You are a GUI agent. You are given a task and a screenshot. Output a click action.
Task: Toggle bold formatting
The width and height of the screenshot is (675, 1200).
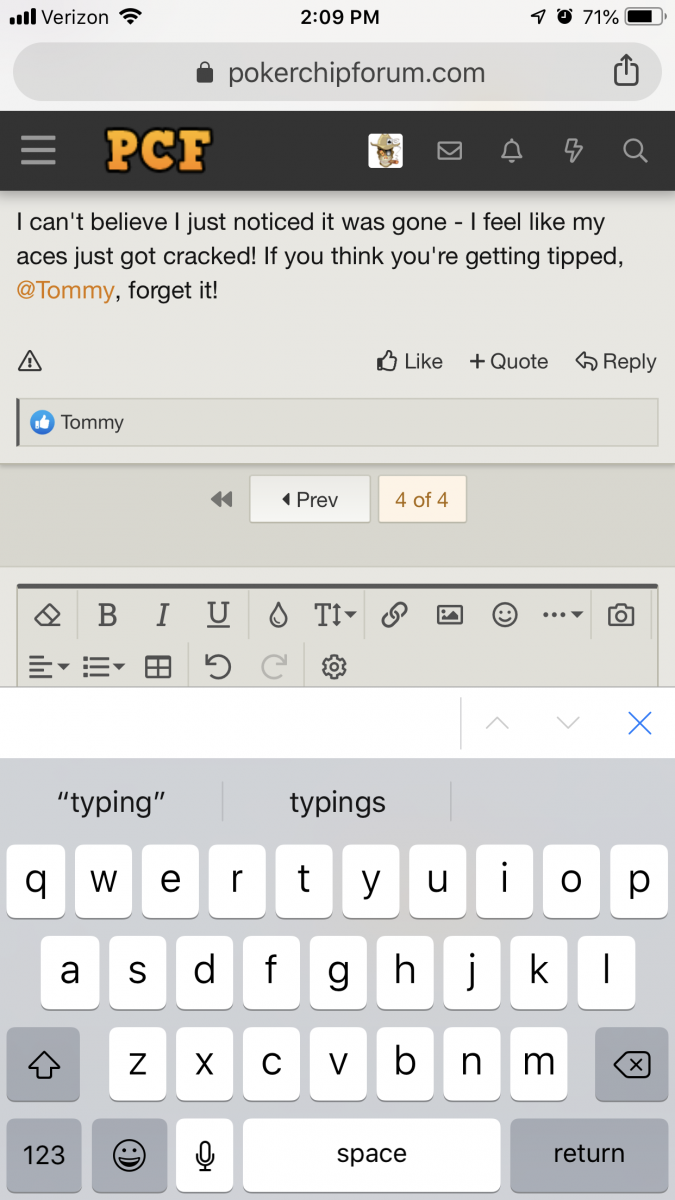coord(107,615)
